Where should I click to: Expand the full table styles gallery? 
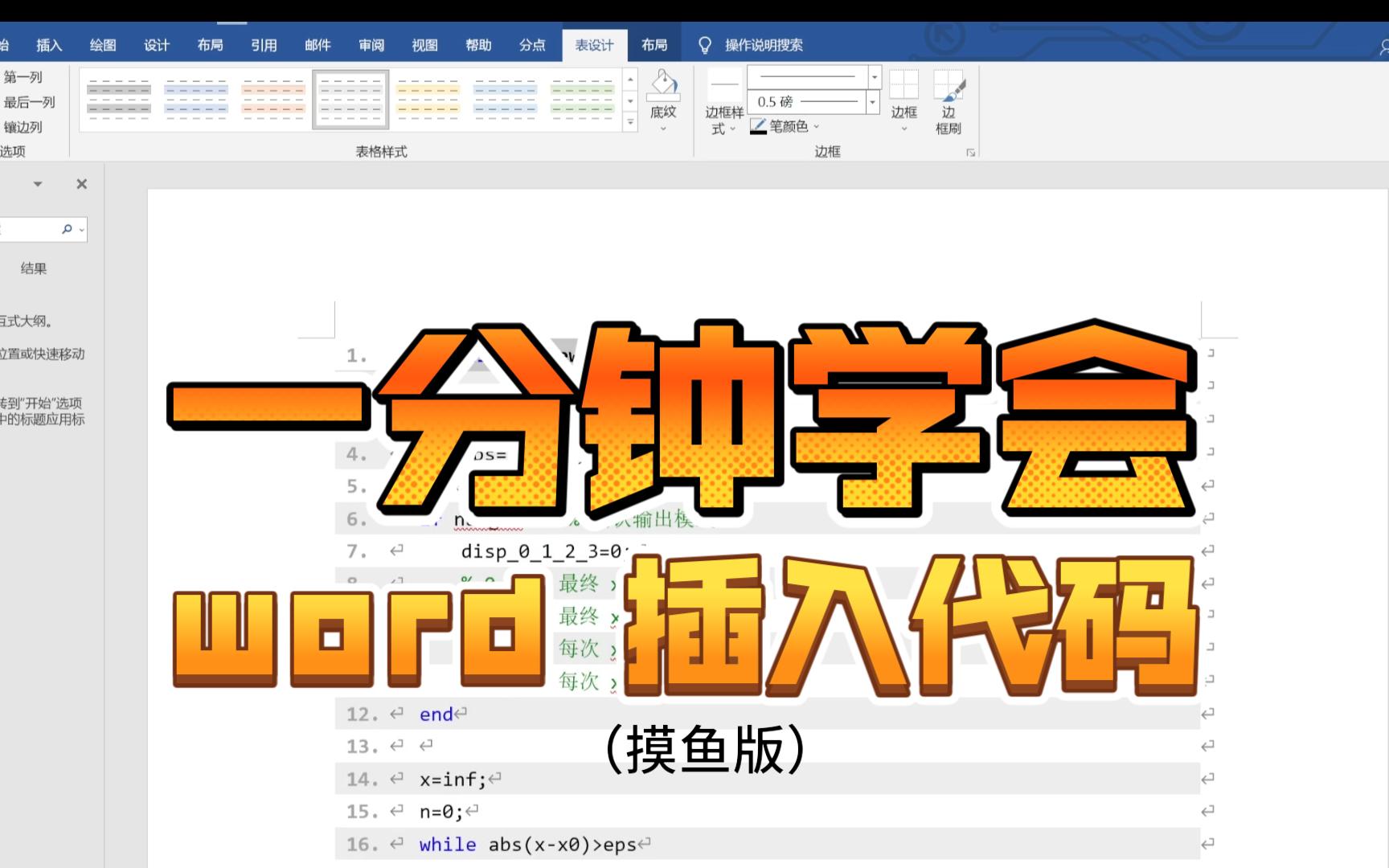(631, 121)
